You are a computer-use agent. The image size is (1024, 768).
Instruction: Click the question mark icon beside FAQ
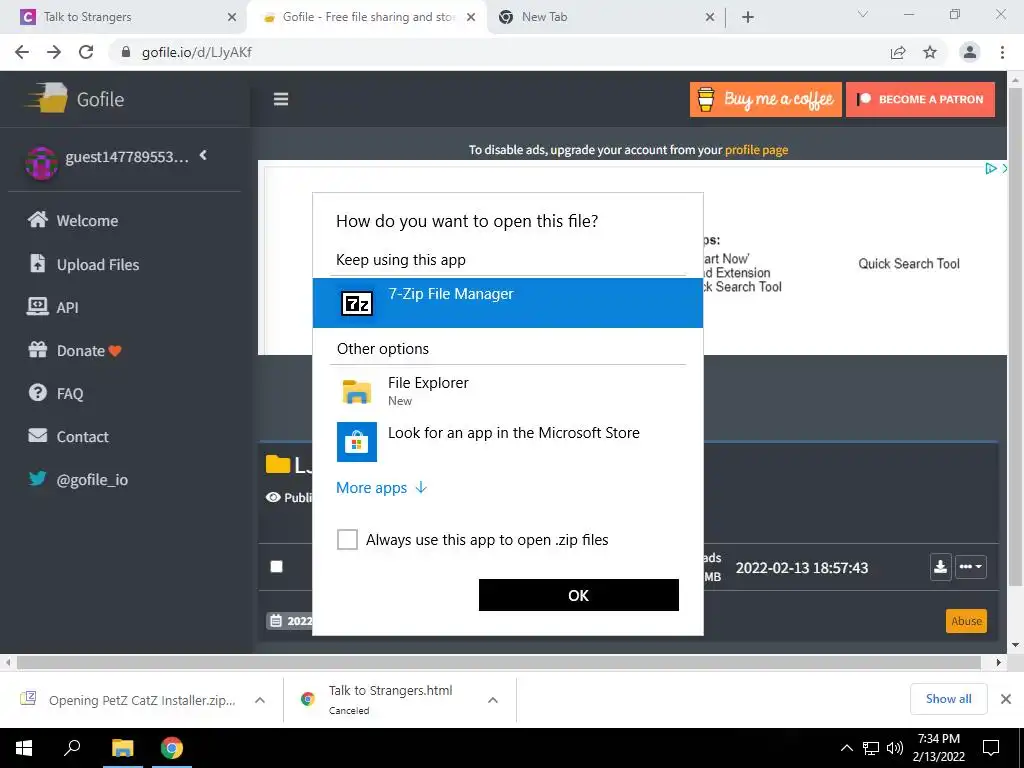coord(38,392)
